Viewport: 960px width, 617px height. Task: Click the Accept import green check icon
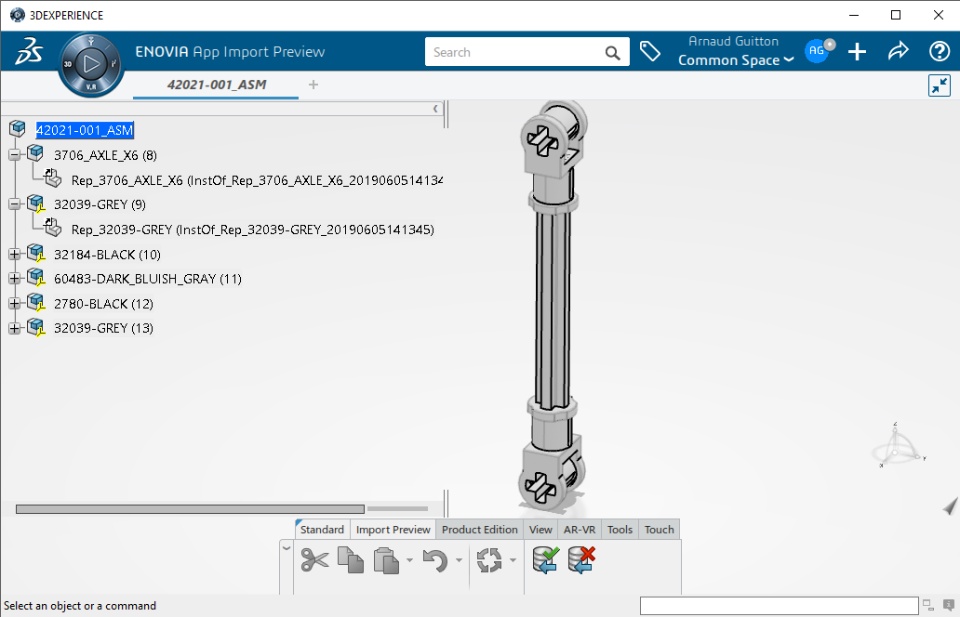tap(546, 559)
